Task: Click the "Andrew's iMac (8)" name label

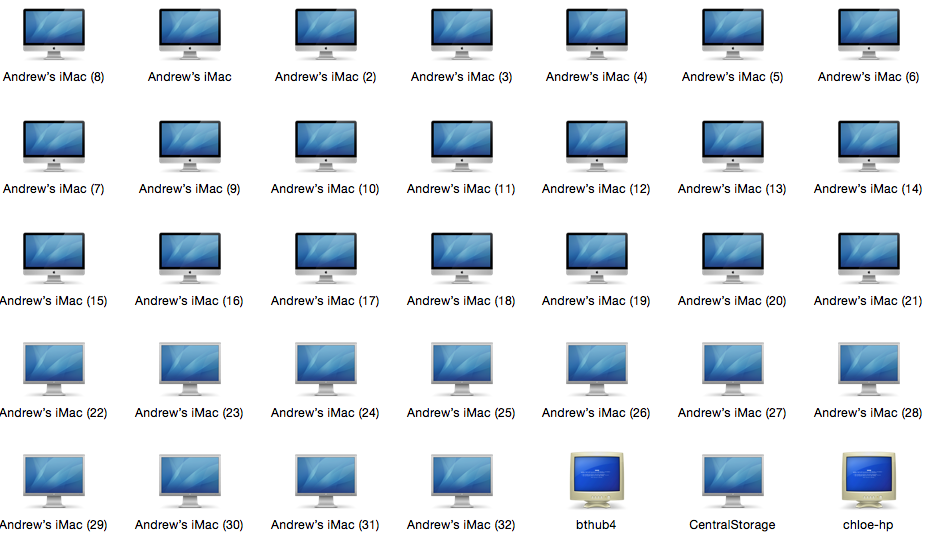Action: point(53,77)
